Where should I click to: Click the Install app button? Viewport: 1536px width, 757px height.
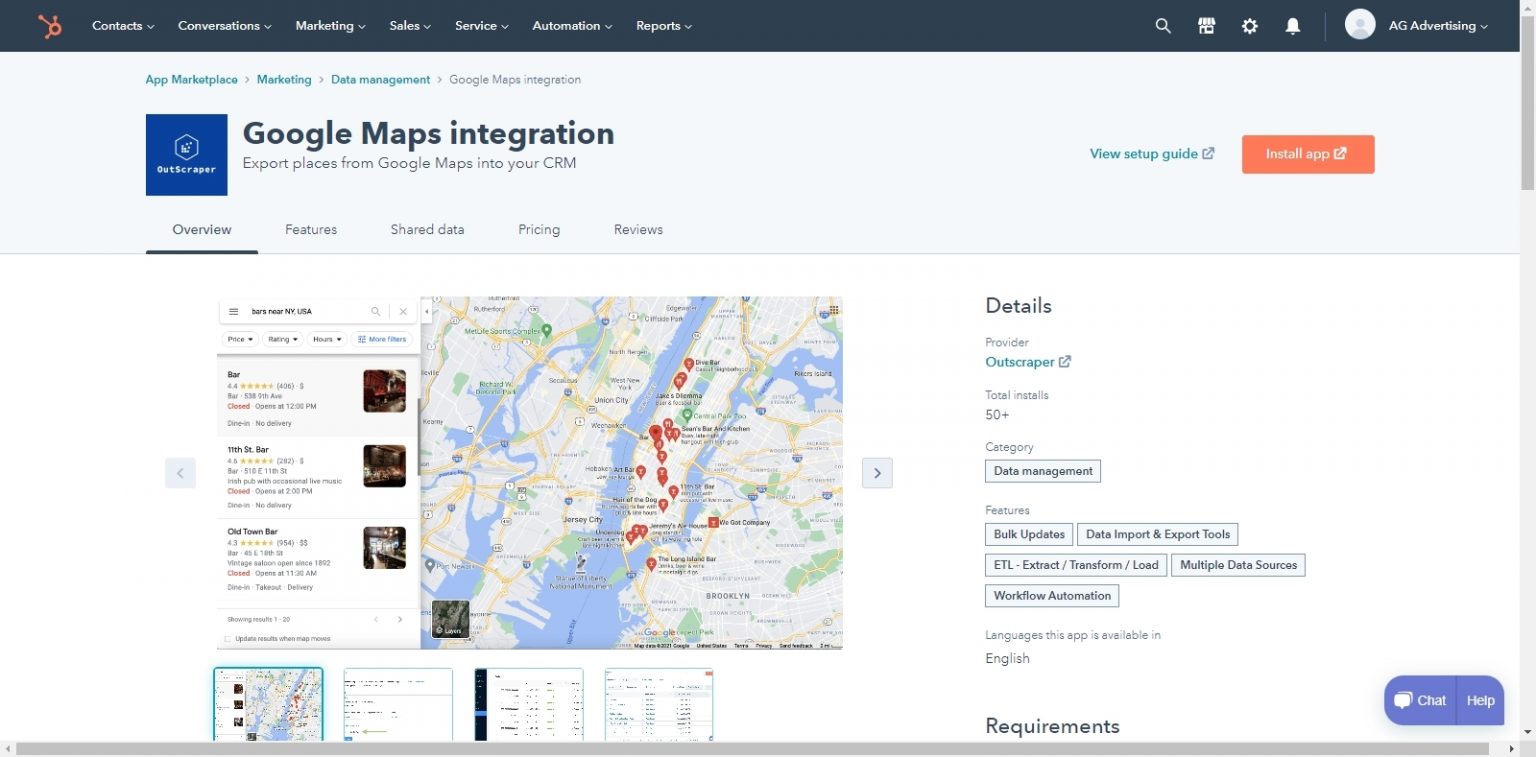pyautogui.click(x=1307, y=154)
